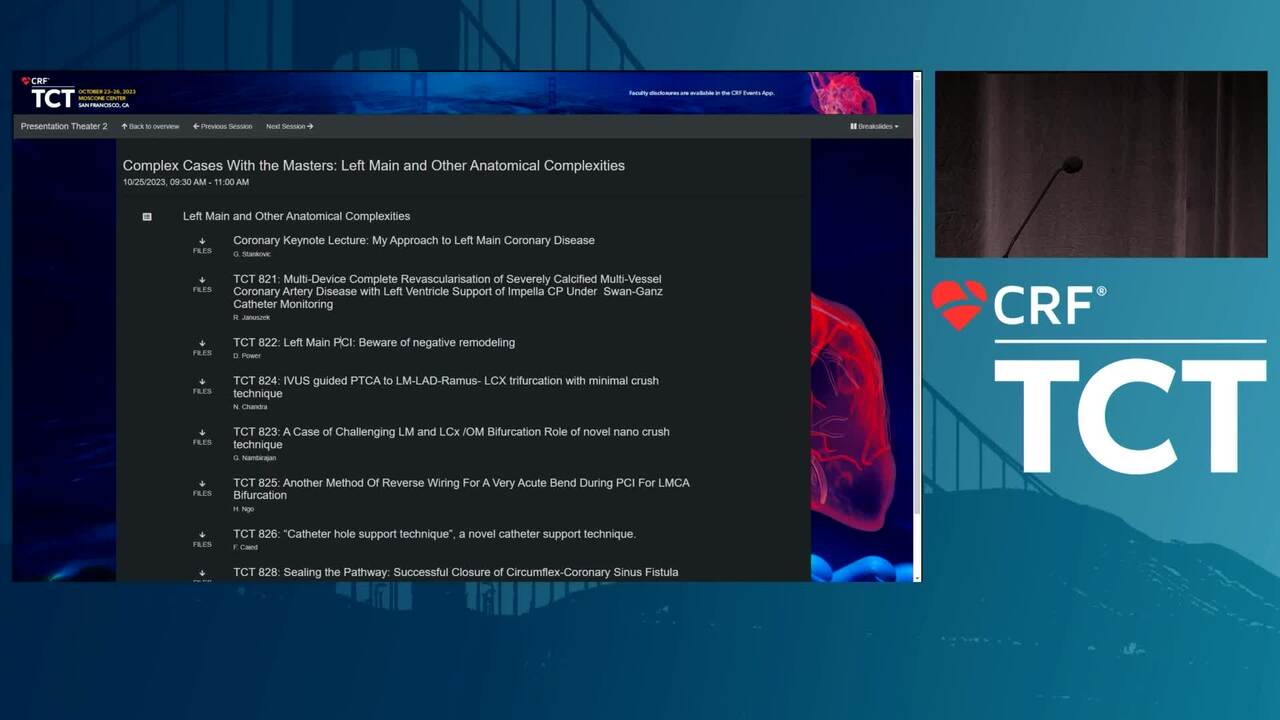Go to Previous Session
This screenshot has height=720, width=1280.
click(222, 127)
